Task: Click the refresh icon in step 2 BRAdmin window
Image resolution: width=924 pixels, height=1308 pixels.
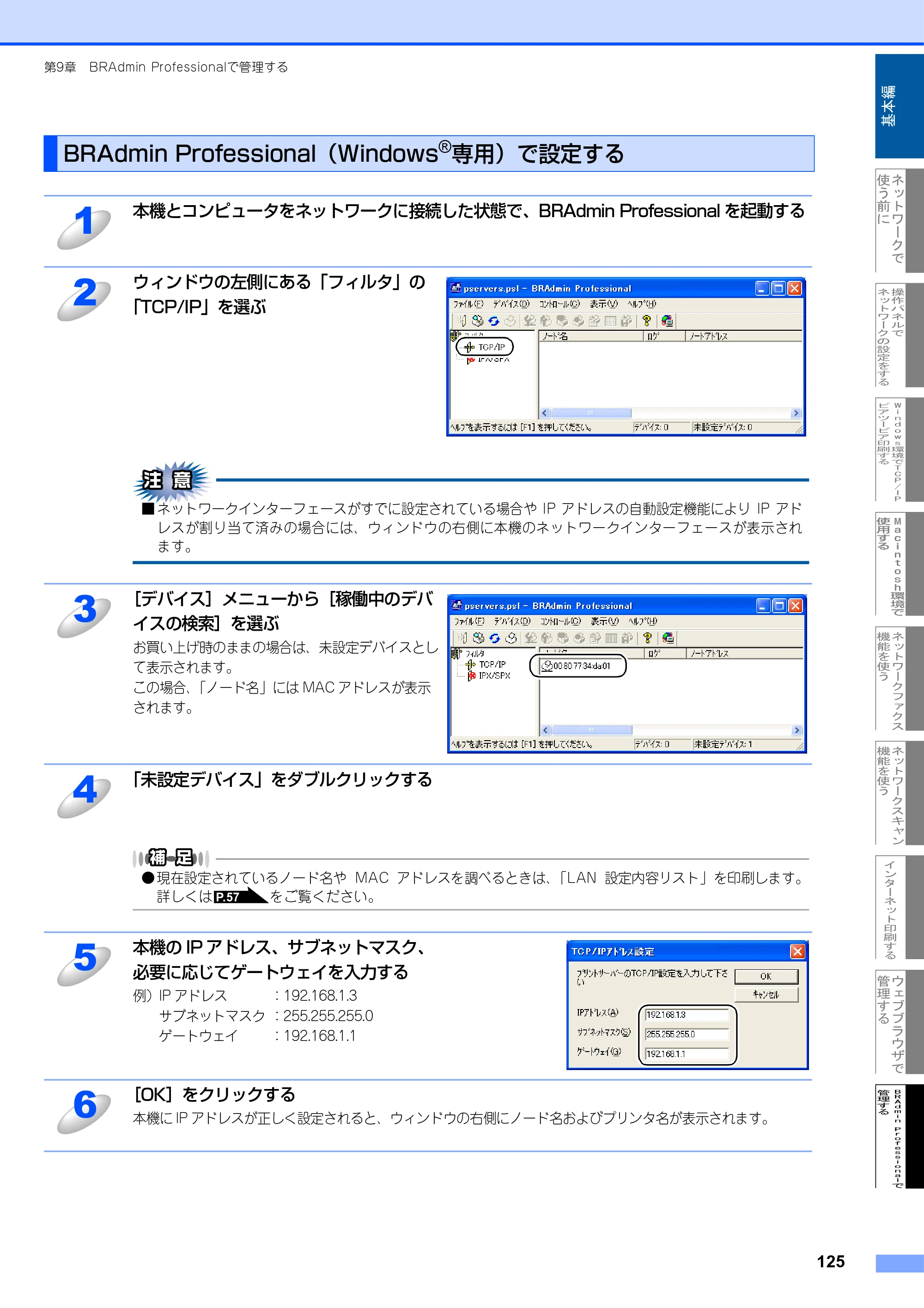Action: [493, 321]
